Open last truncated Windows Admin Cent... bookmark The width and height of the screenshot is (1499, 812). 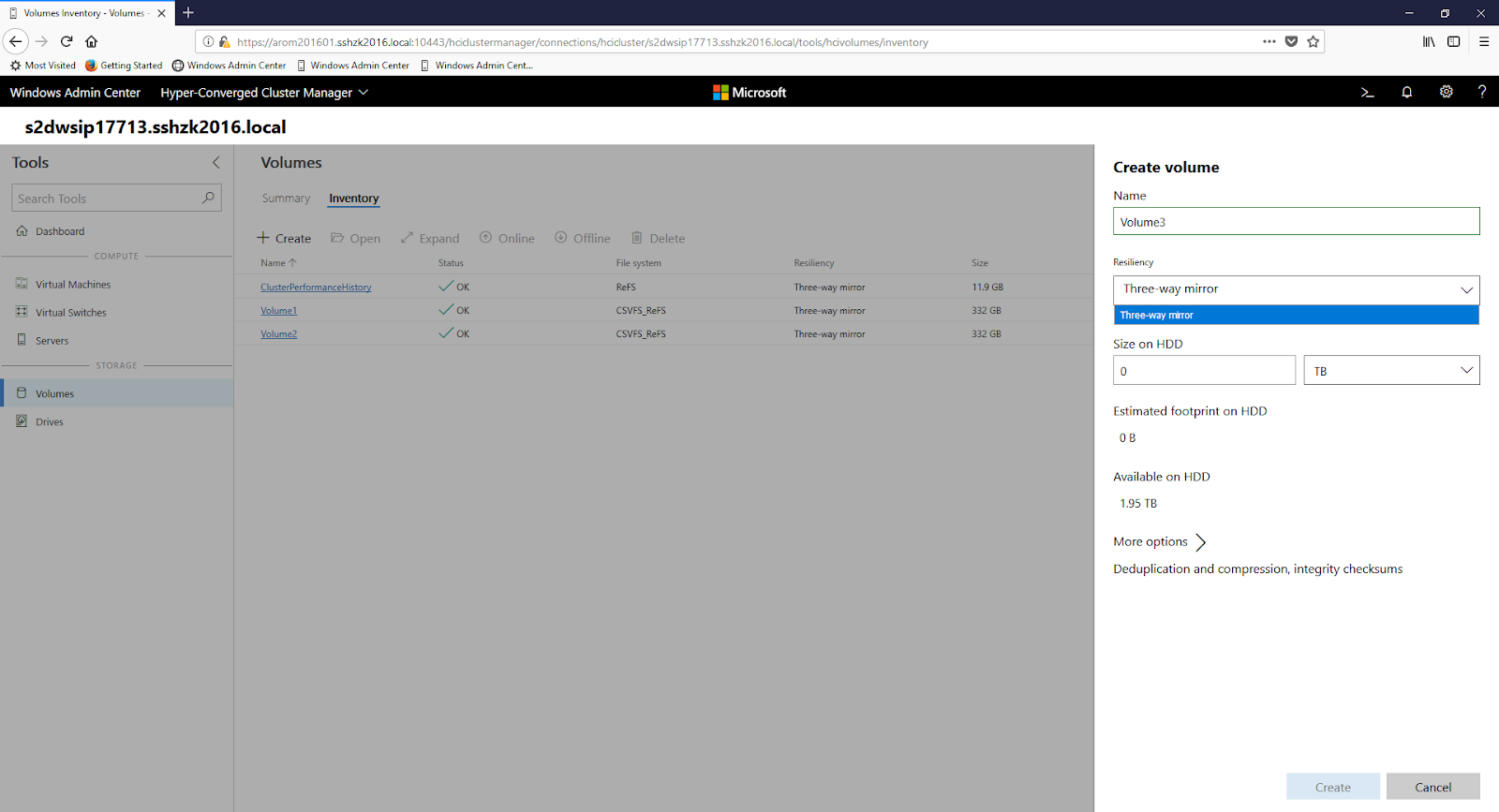pyautogui.click(x=477, y=66)
